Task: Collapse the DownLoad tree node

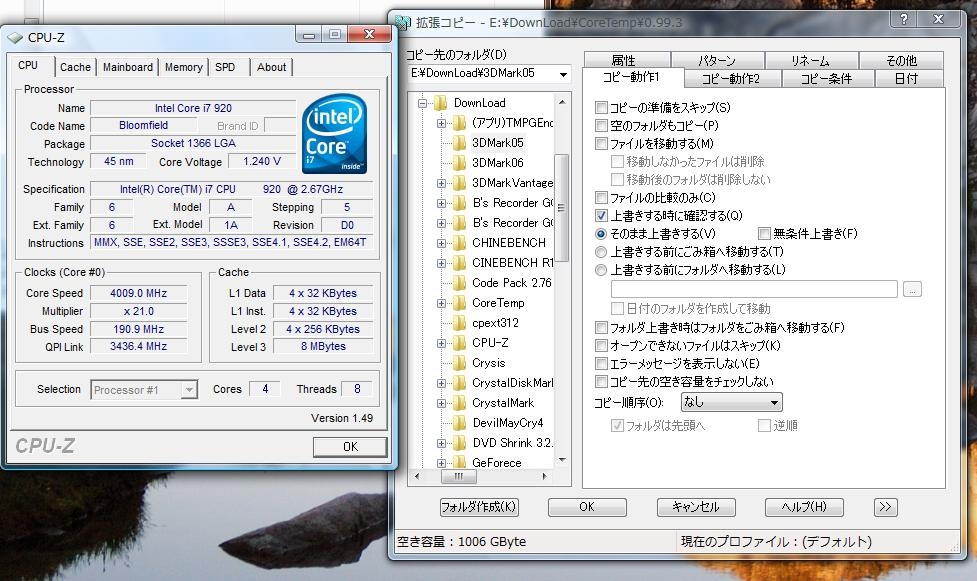Action: click(422, 103)
